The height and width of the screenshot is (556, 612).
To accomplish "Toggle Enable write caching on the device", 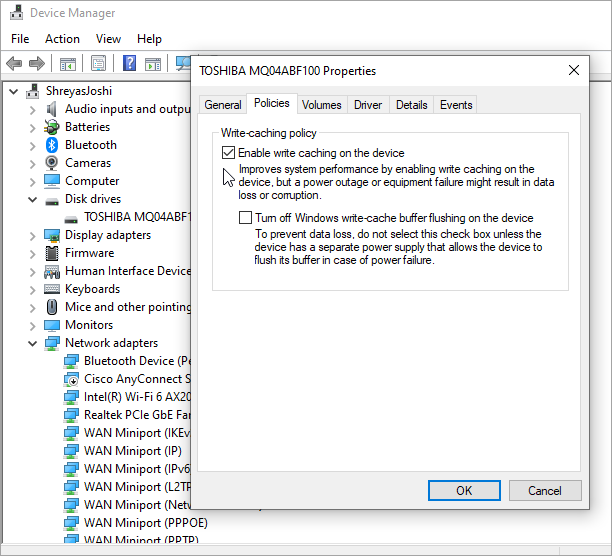I will click(x=228, y=153).
